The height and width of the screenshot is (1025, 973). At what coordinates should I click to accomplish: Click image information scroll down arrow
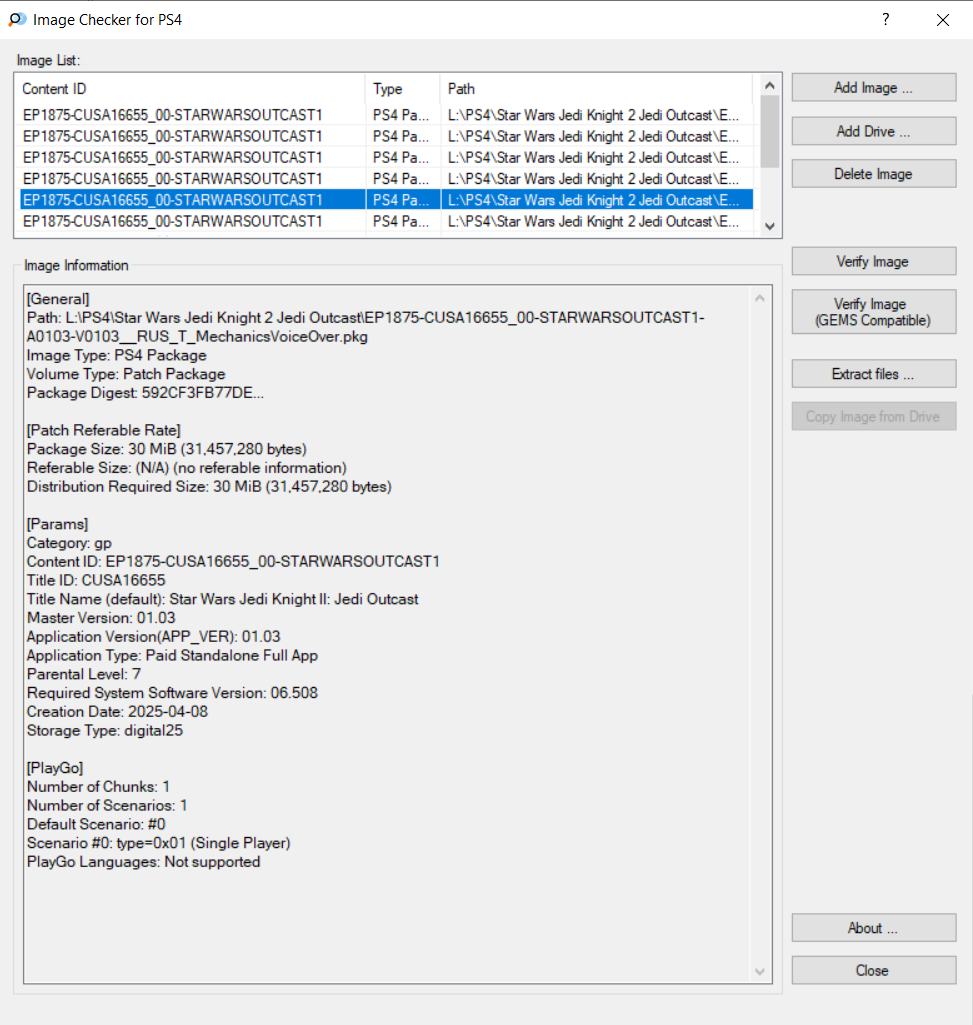tap(760, 972)
